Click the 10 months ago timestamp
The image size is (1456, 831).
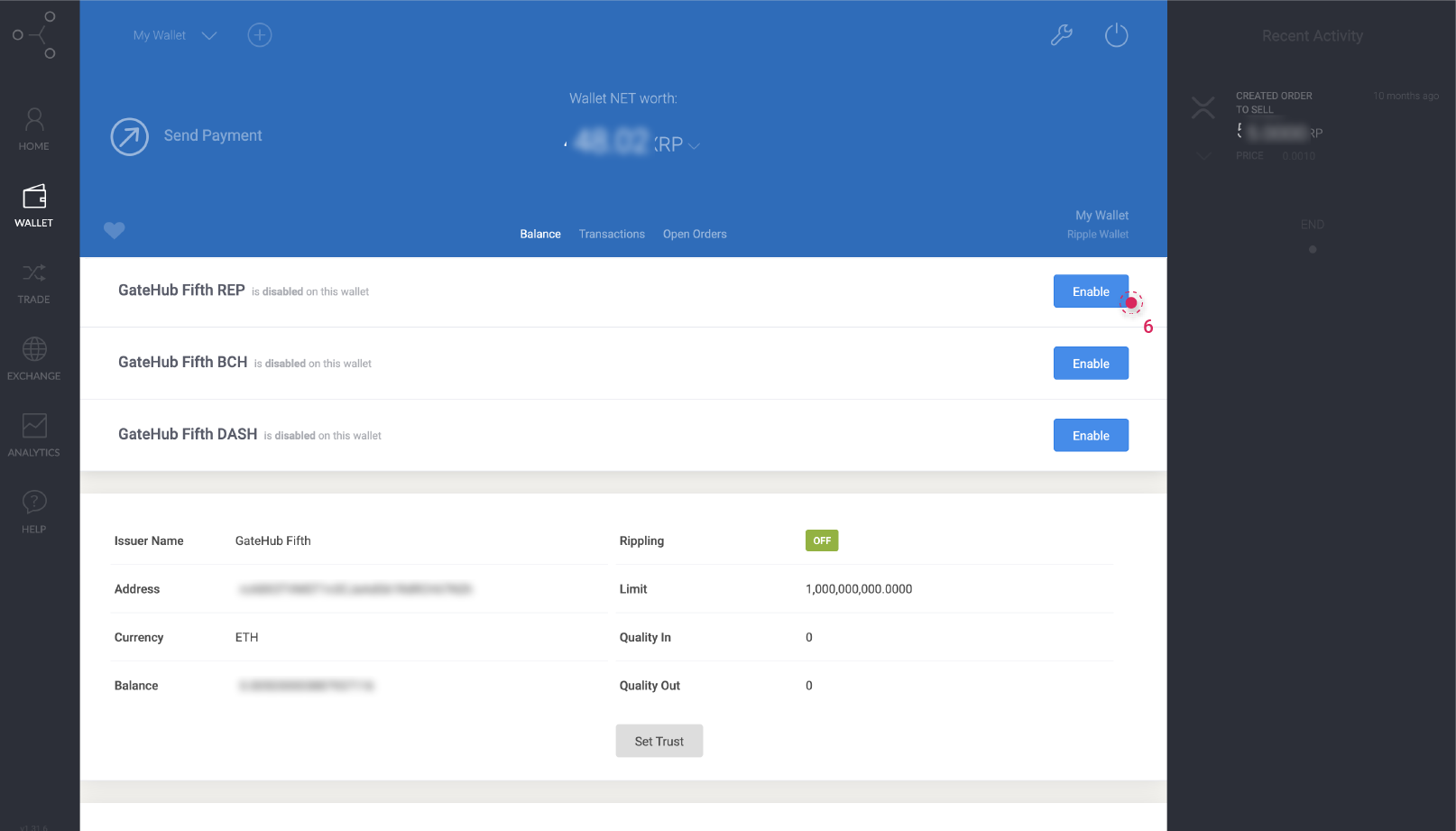1405,96
